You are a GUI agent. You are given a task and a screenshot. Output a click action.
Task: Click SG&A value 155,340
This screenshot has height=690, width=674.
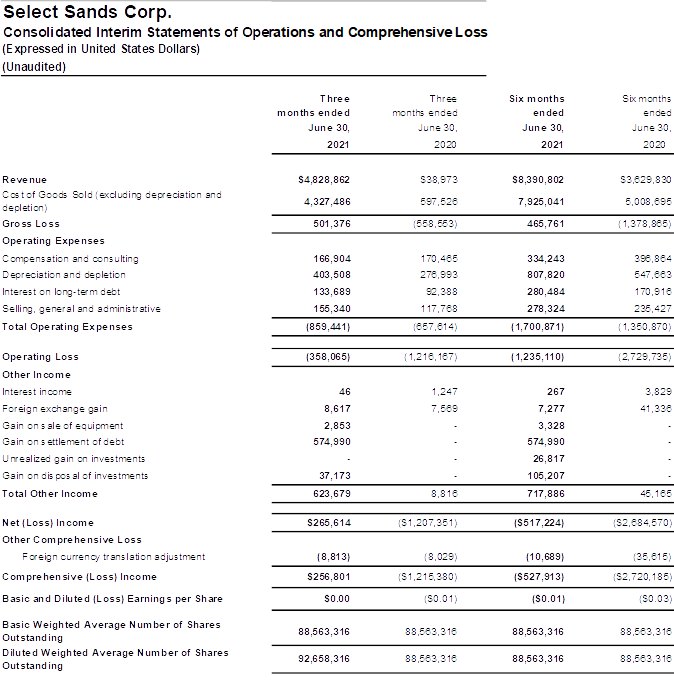pos(332,308)
